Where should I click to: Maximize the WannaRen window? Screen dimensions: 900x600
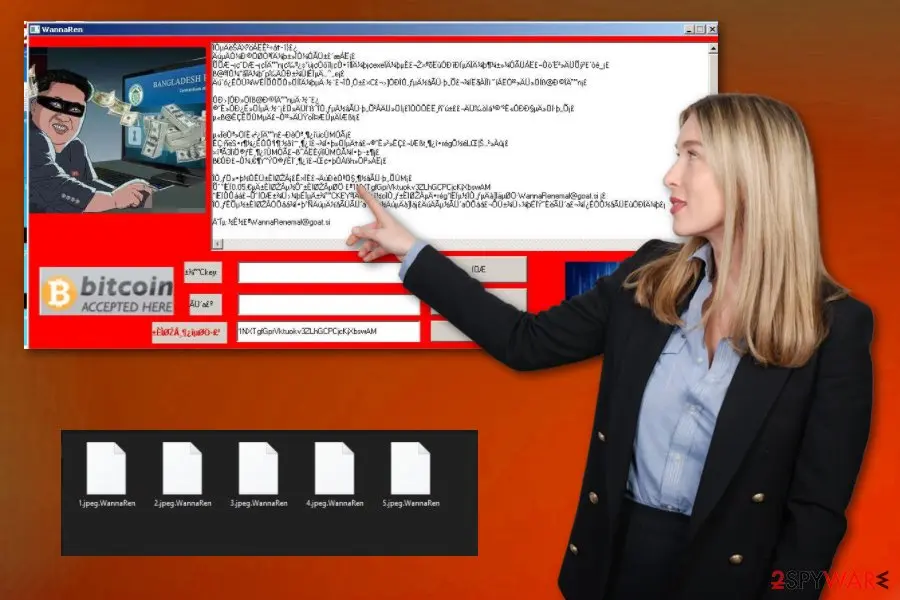pos(700,29)
